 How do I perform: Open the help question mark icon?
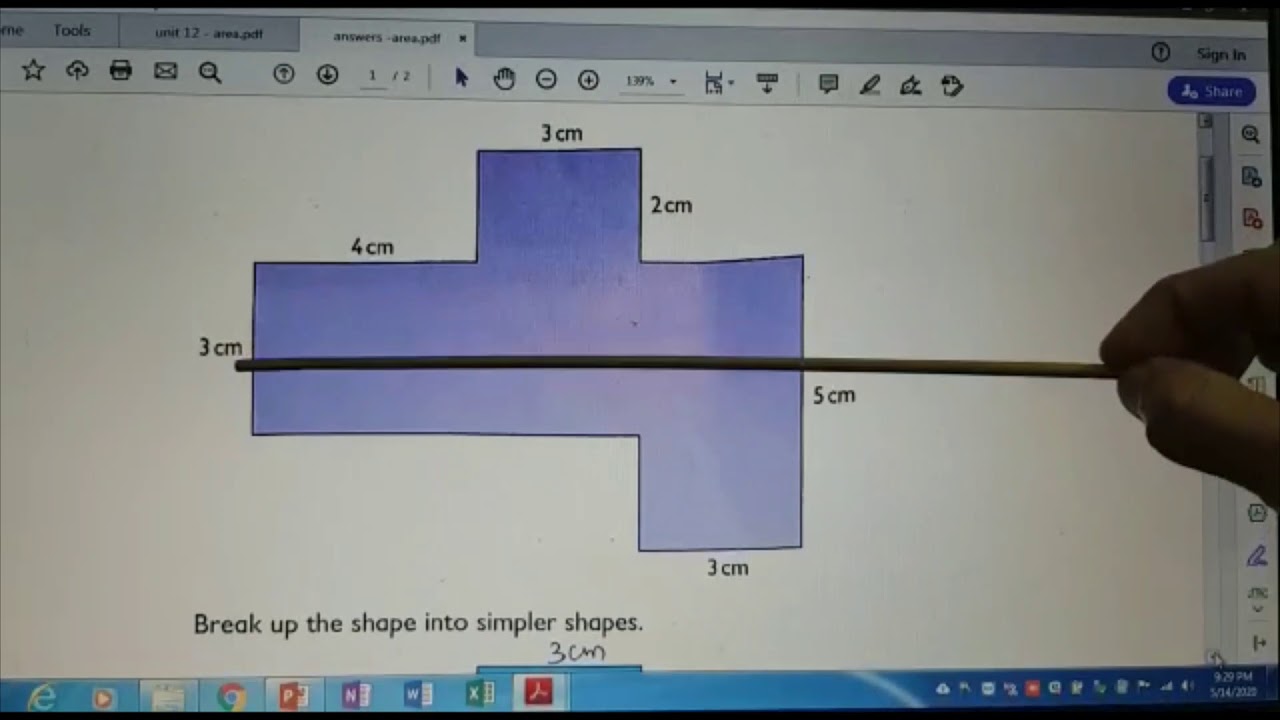pos(1160,52)
